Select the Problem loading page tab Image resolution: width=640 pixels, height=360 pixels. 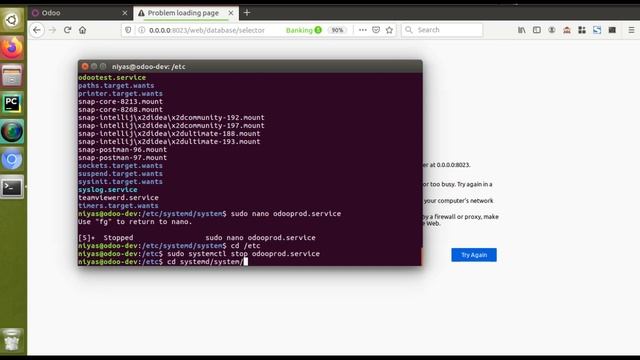pyautogui.click(x=186, y=13)
